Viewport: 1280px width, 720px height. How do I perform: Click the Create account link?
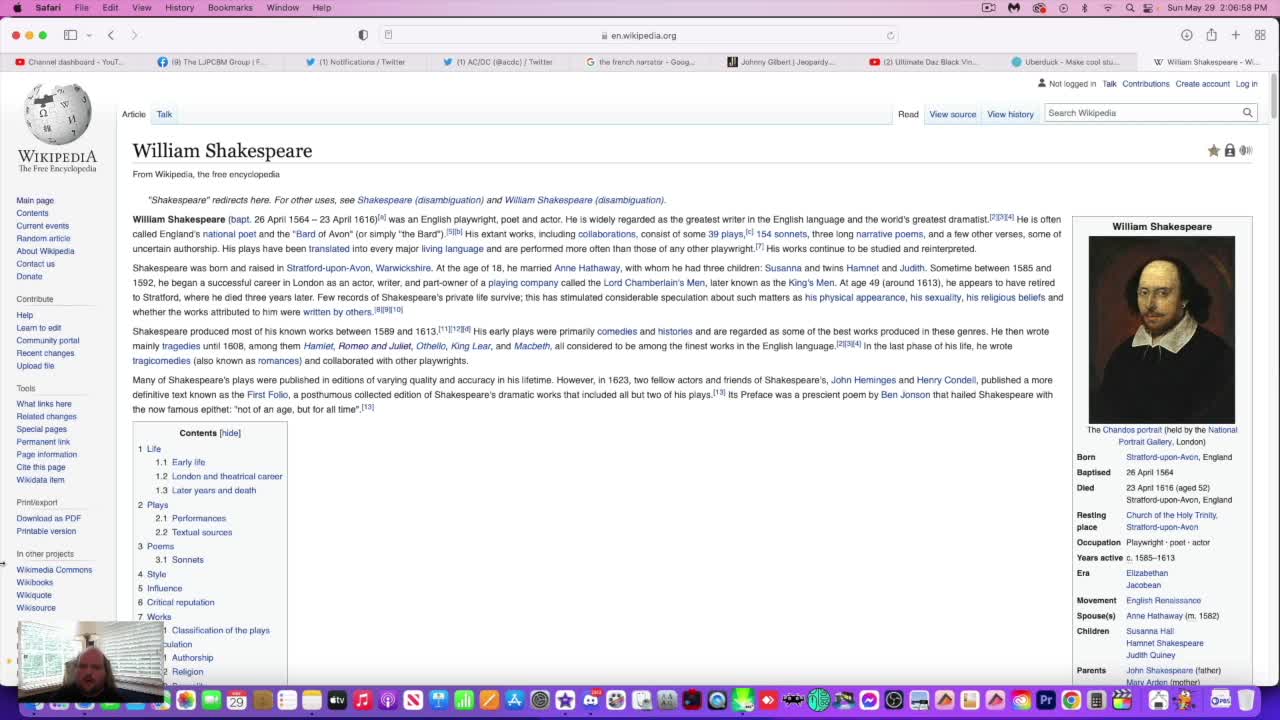pyautogui.click(x=1202, y=84)
